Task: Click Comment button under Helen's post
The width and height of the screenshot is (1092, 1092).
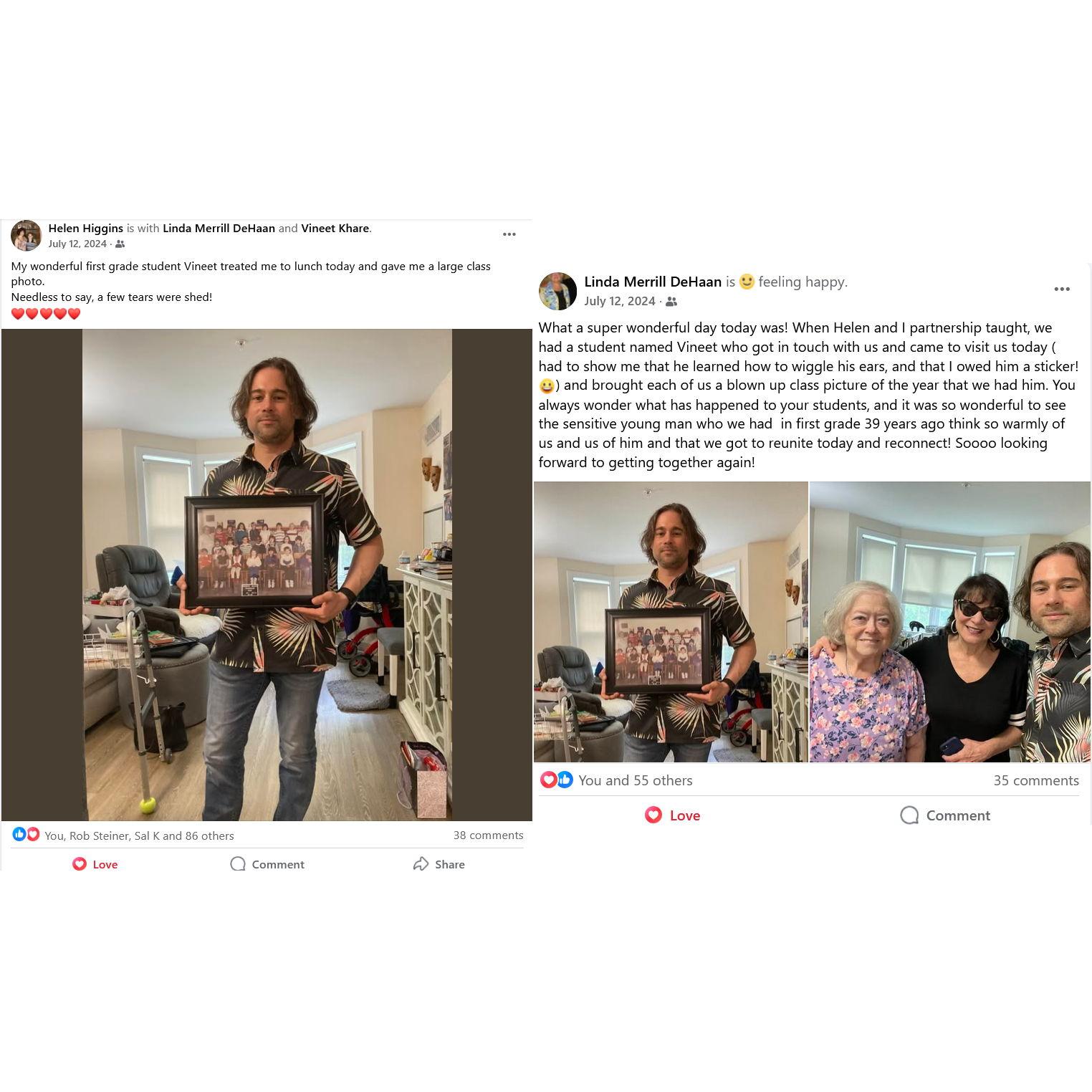Action: click(267, 864)
